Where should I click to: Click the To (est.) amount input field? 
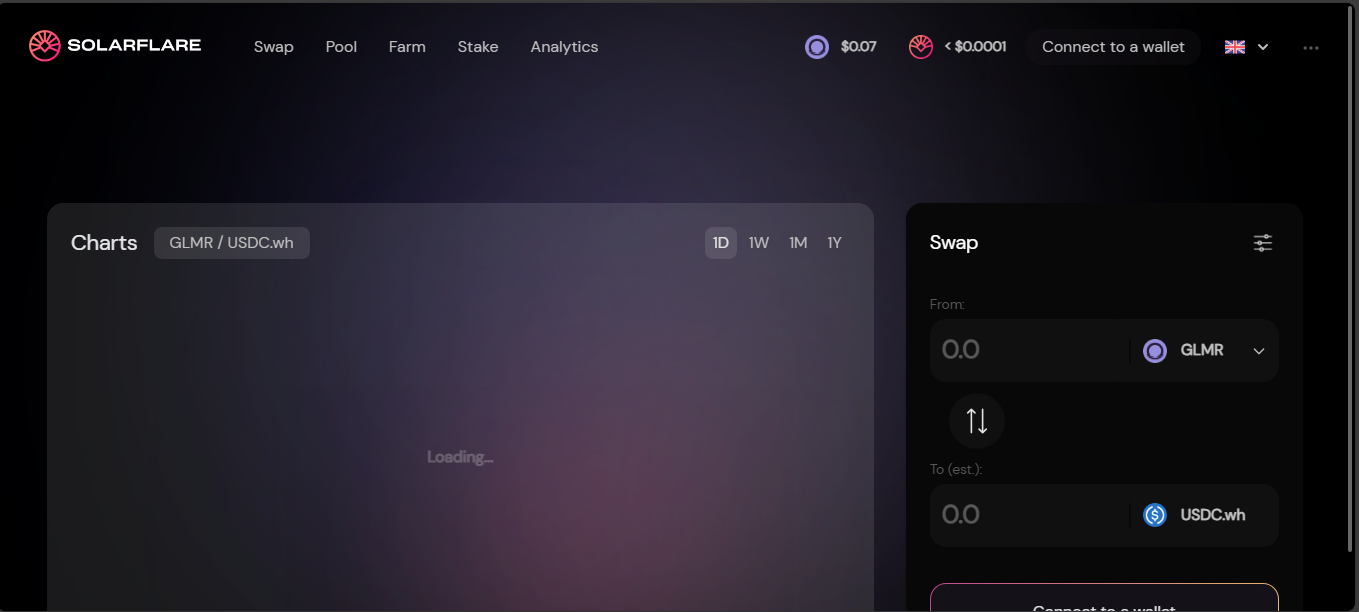(x=1030, y=515)
